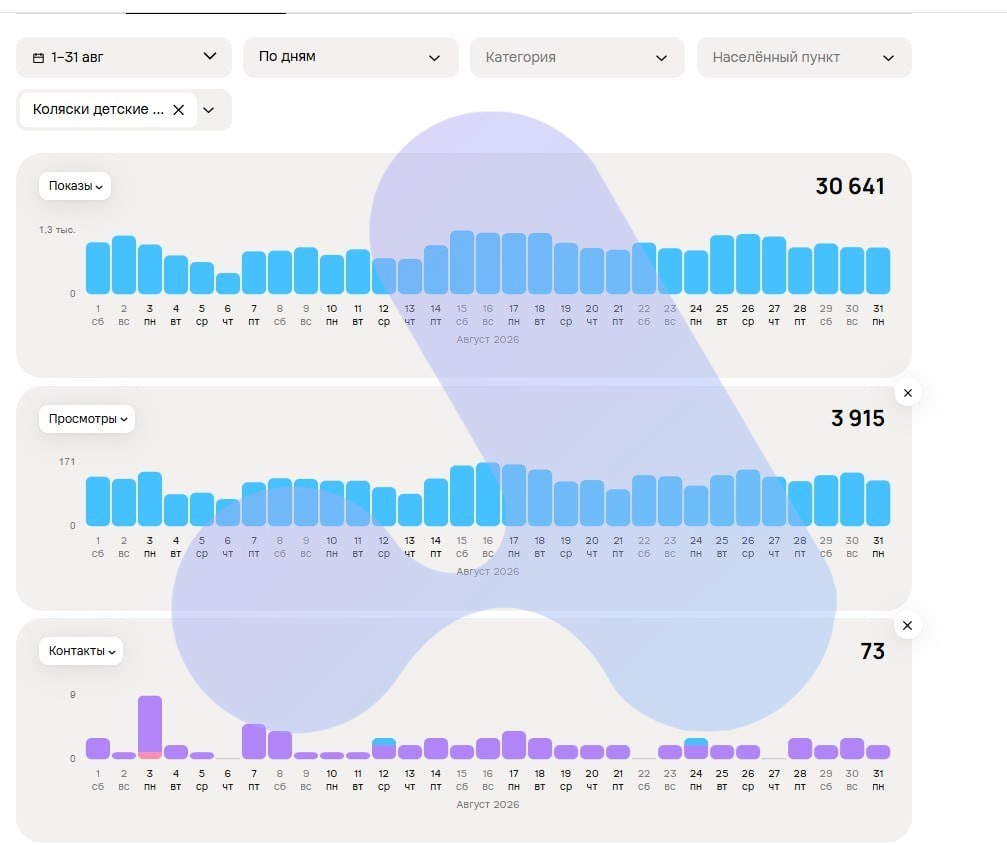Click the Просмотры bar for 3 пн
Screen dimensions: 1007x845
(150, 500)
